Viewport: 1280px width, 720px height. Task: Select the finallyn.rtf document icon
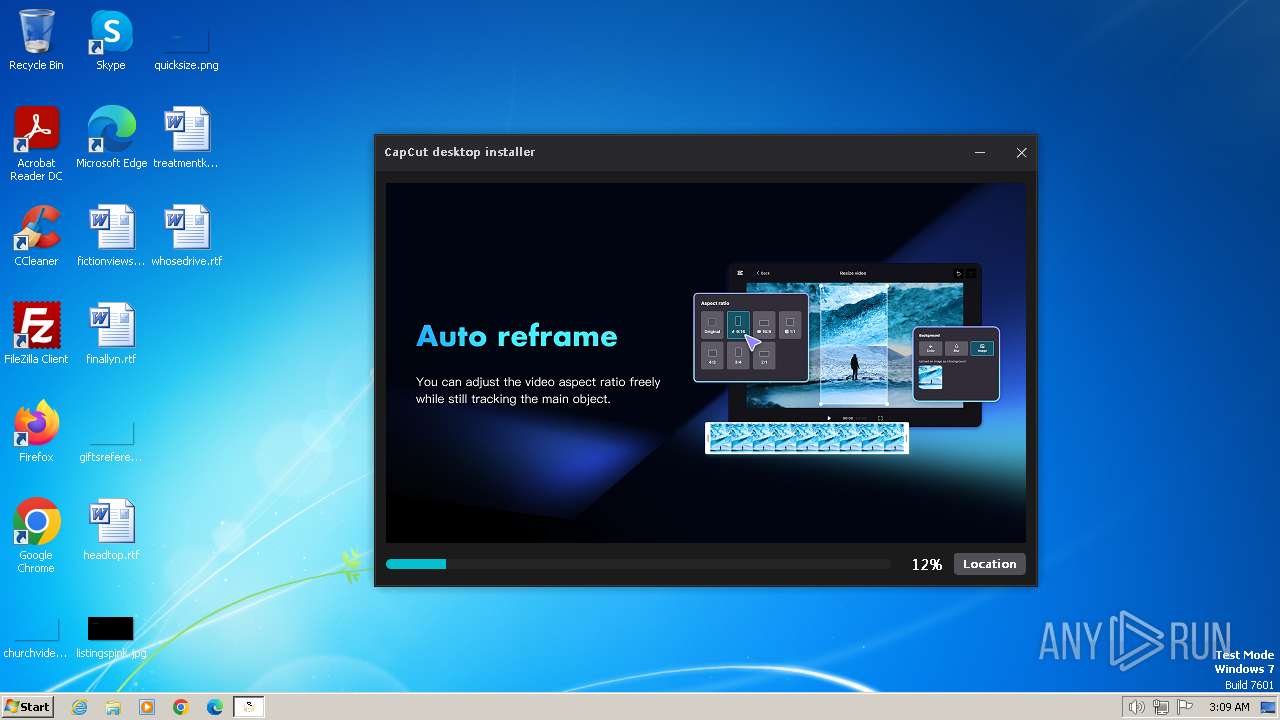(x=111, y=335)
